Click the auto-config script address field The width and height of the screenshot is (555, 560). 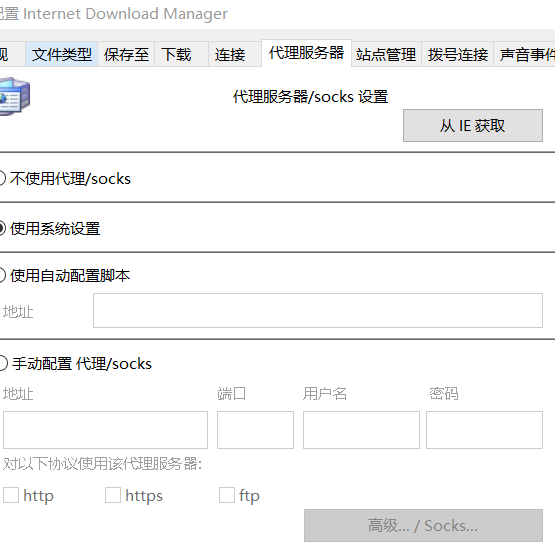point(318,310)
